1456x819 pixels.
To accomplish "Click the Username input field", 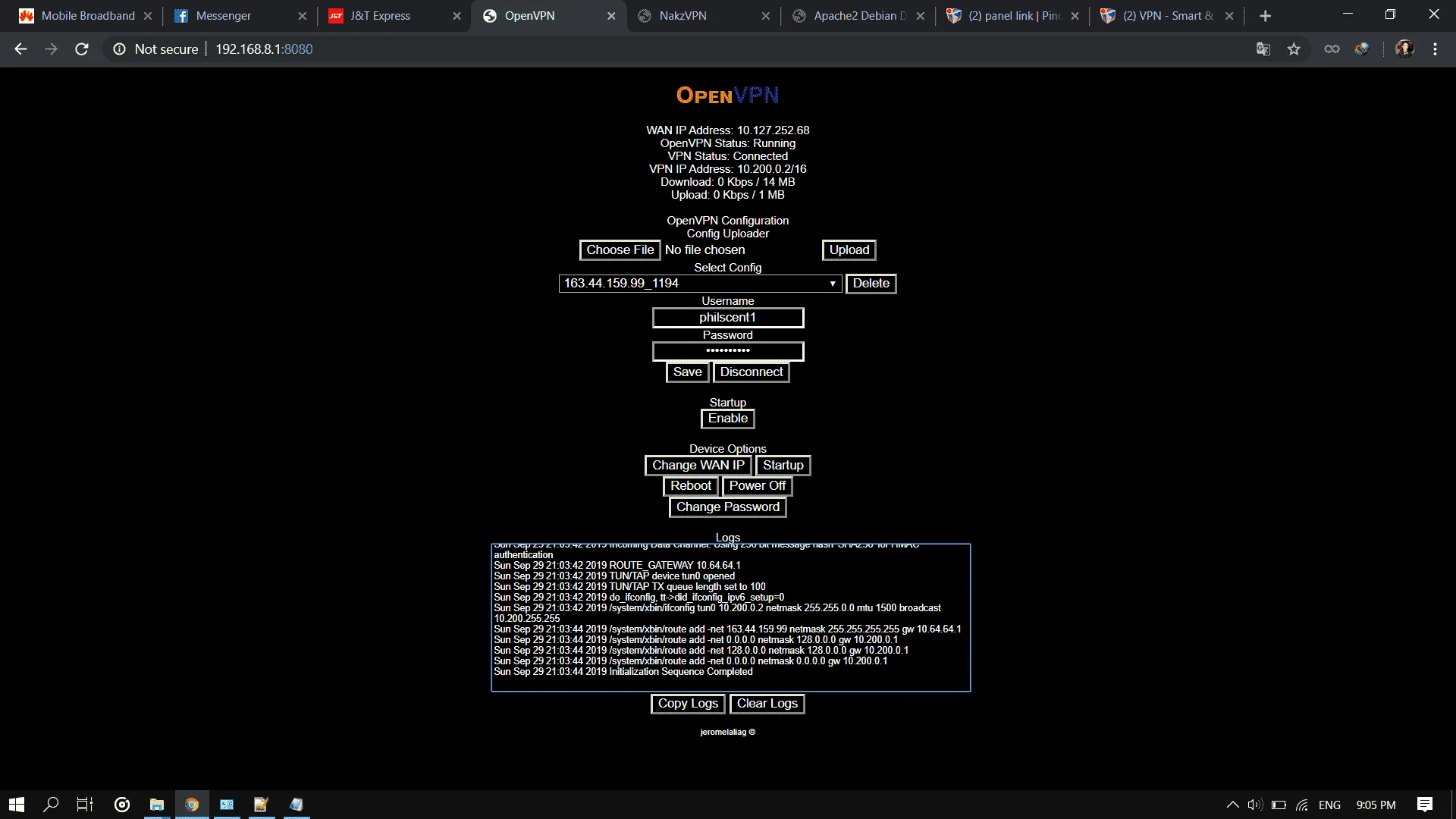I will [x=727, y=318].
